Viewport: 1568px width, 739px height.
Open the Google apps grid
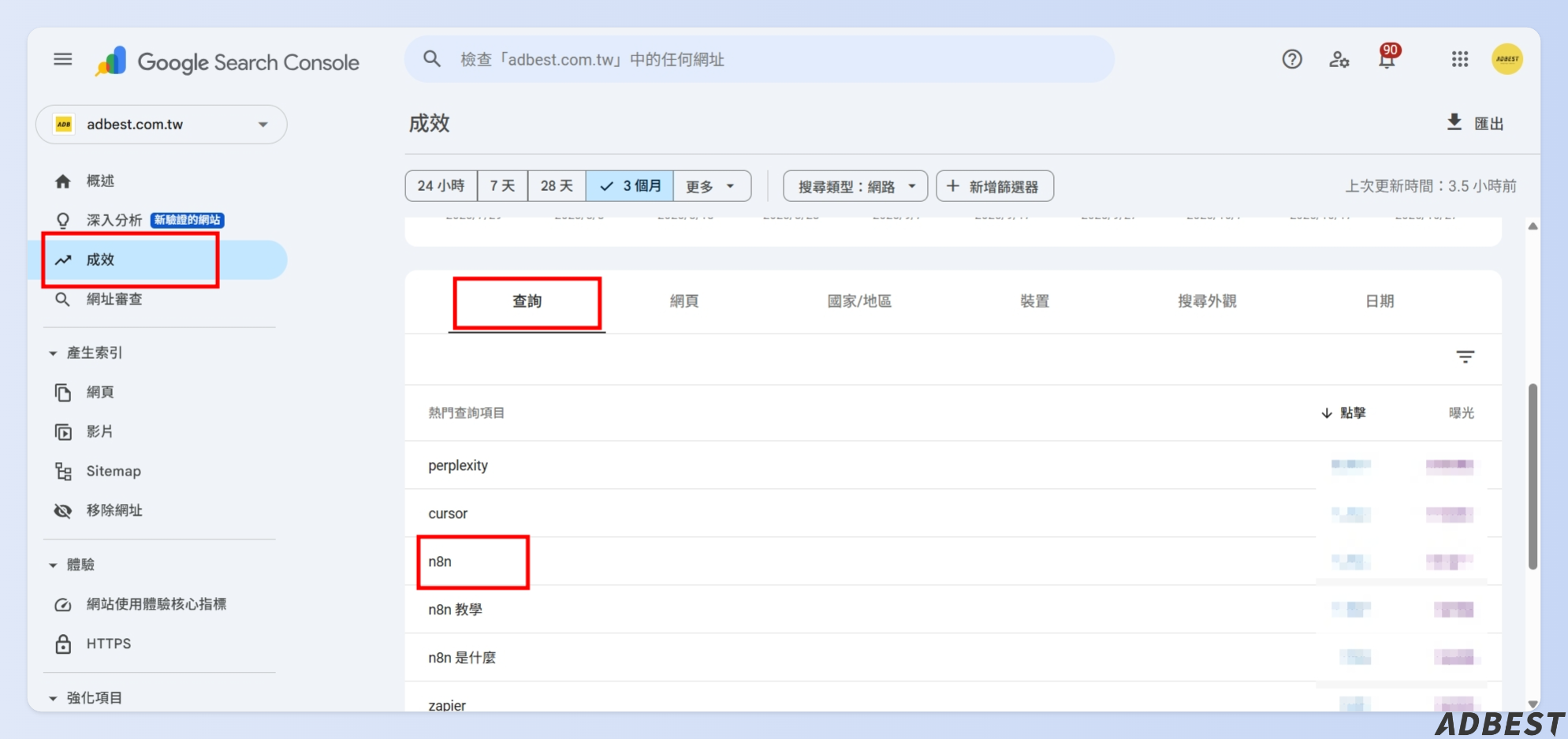coord(1459,59)
